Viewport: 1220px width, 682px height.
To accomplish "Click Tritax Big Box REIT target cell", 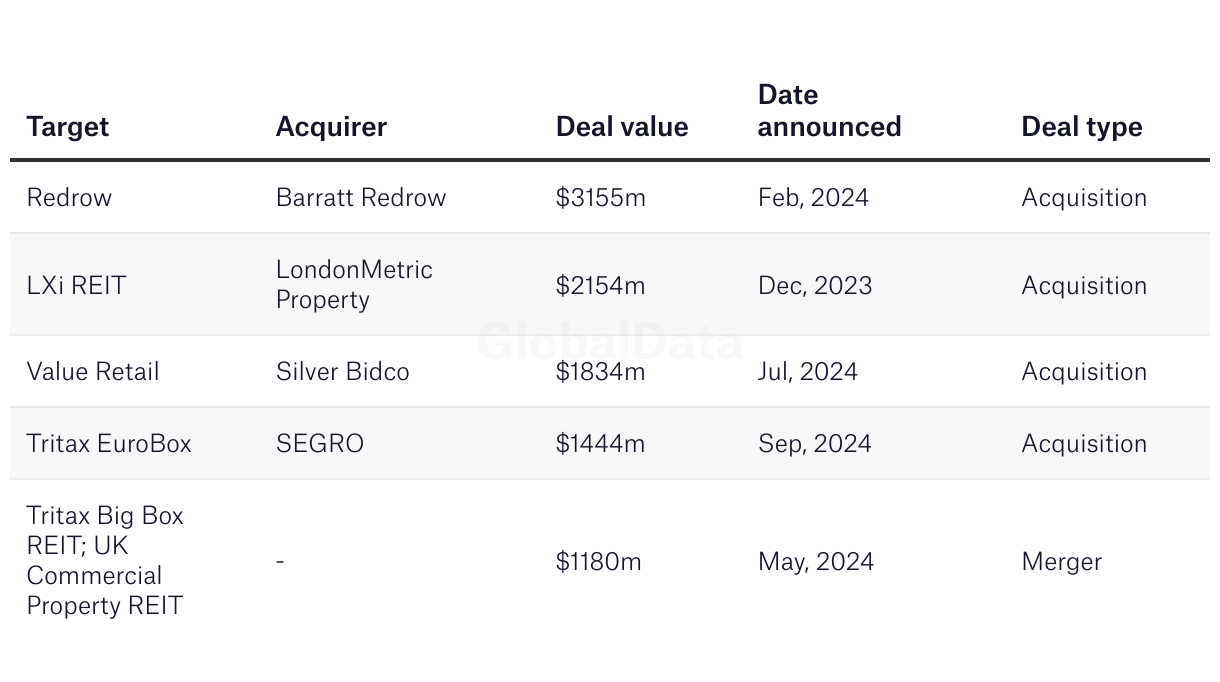I will (105, 560).
